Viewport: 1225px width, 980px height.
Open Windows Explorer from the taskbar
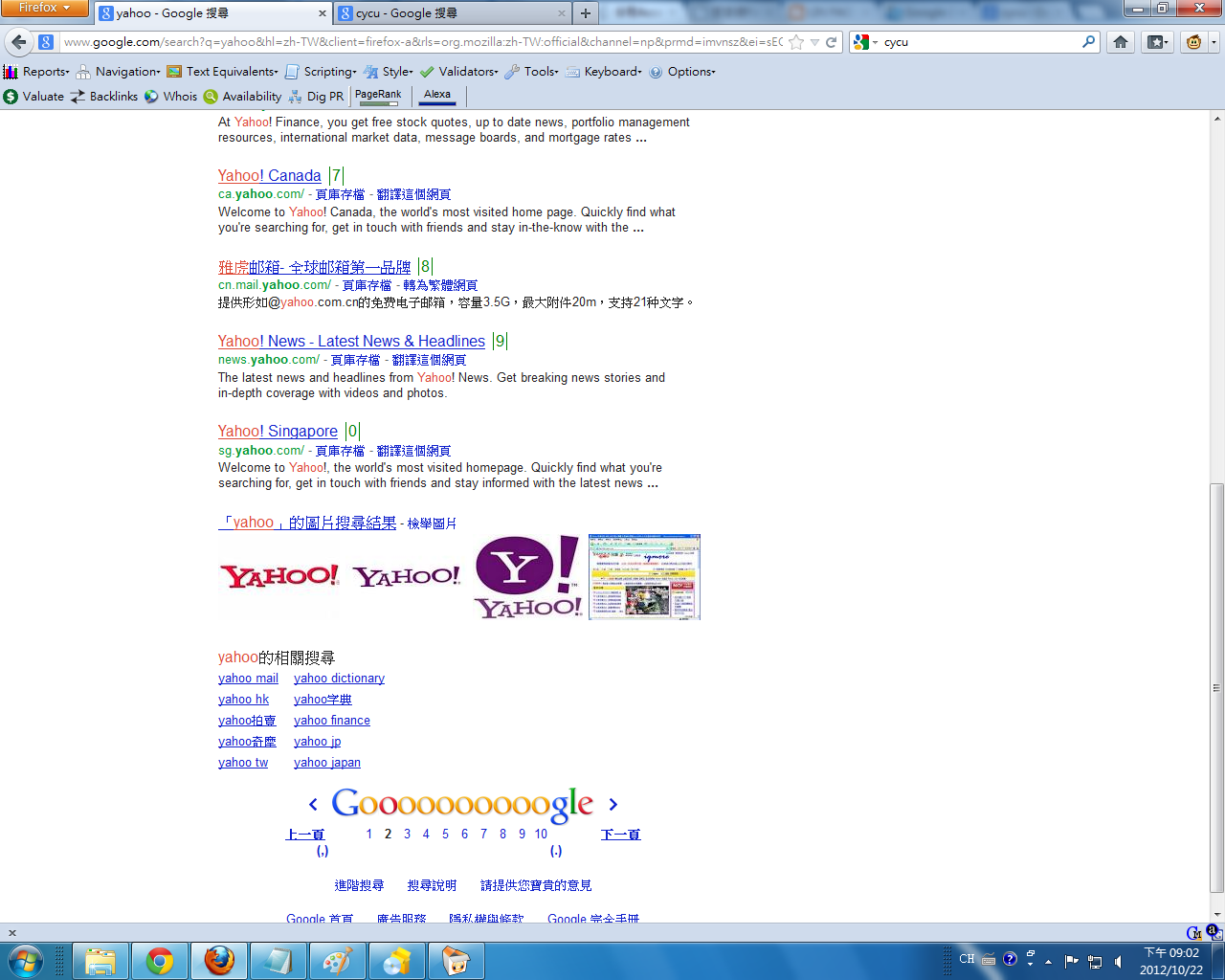coord(100,961)
